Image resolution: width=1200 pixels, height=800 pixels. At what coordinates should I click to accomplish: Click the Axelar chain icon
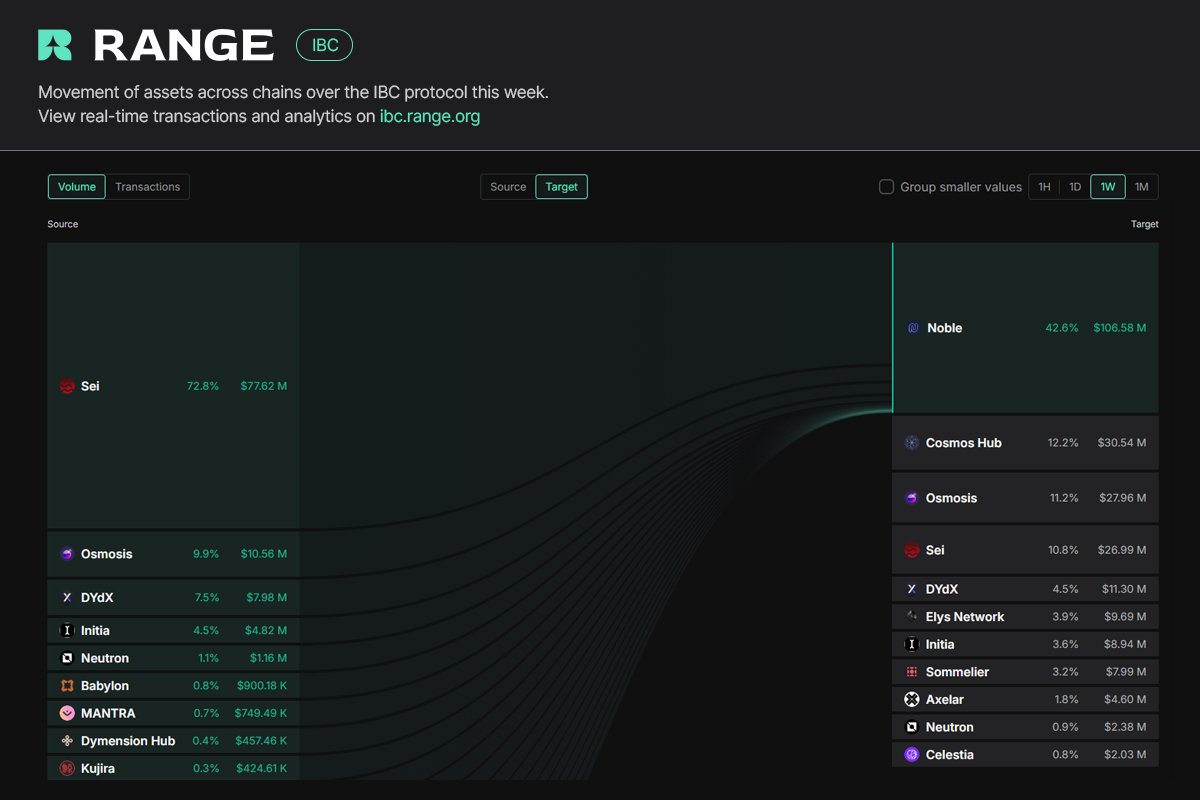912,700
